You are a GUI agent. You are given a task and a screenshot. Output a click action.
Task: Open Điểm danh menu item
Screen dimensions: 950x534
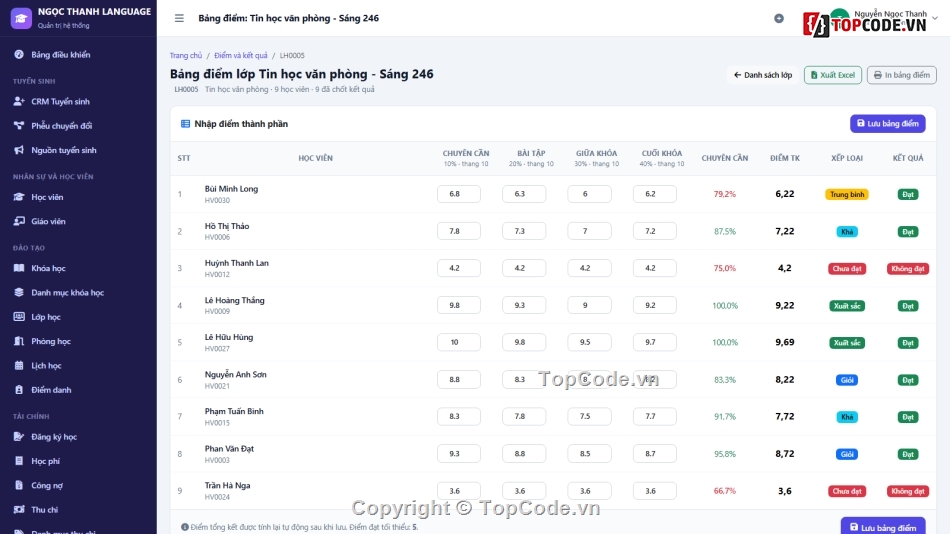coord(78,390)
